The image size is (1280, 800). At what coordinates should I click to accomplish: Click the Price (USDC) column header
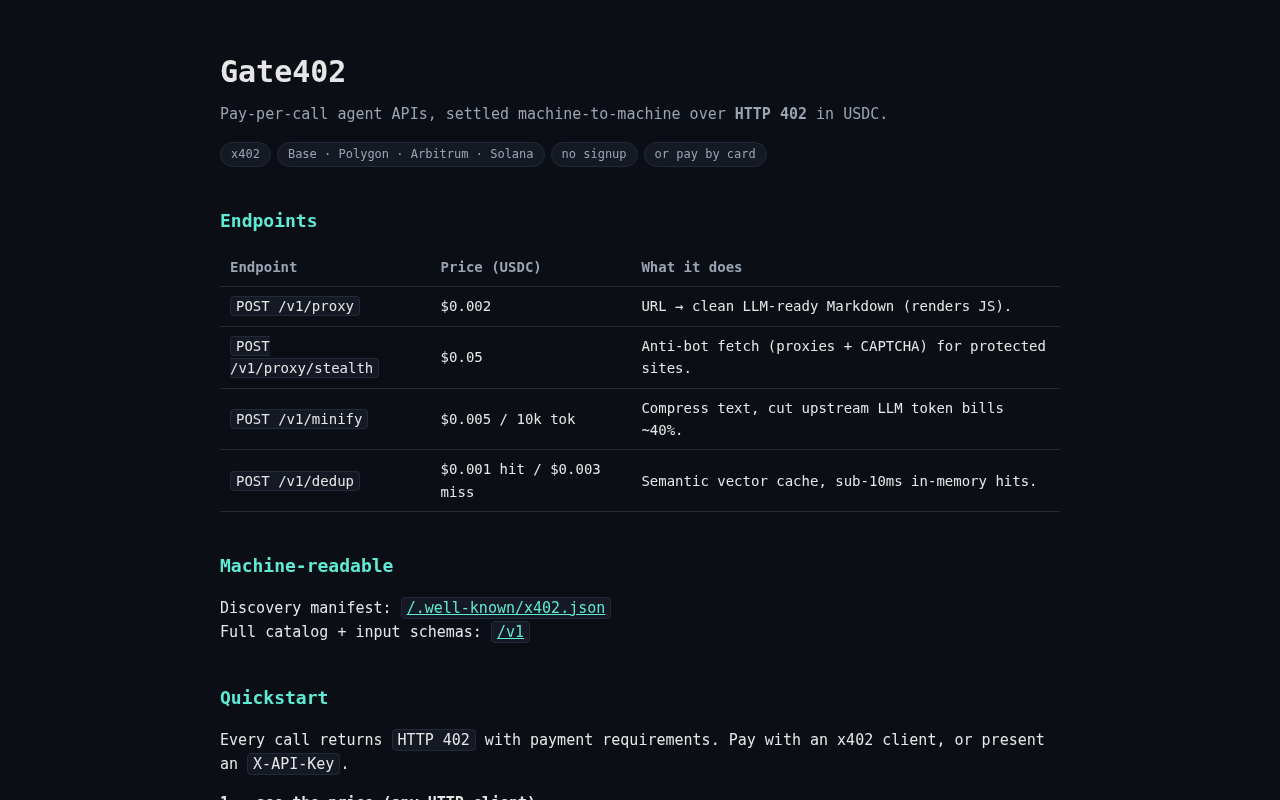click(491, 267)
